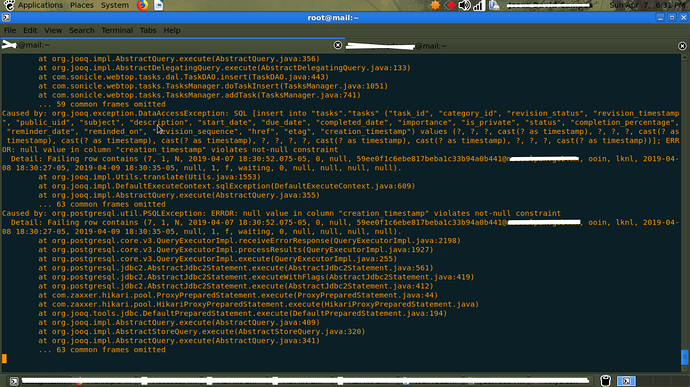Open the File menu
The image size is (690, 387).
(10, 30)
